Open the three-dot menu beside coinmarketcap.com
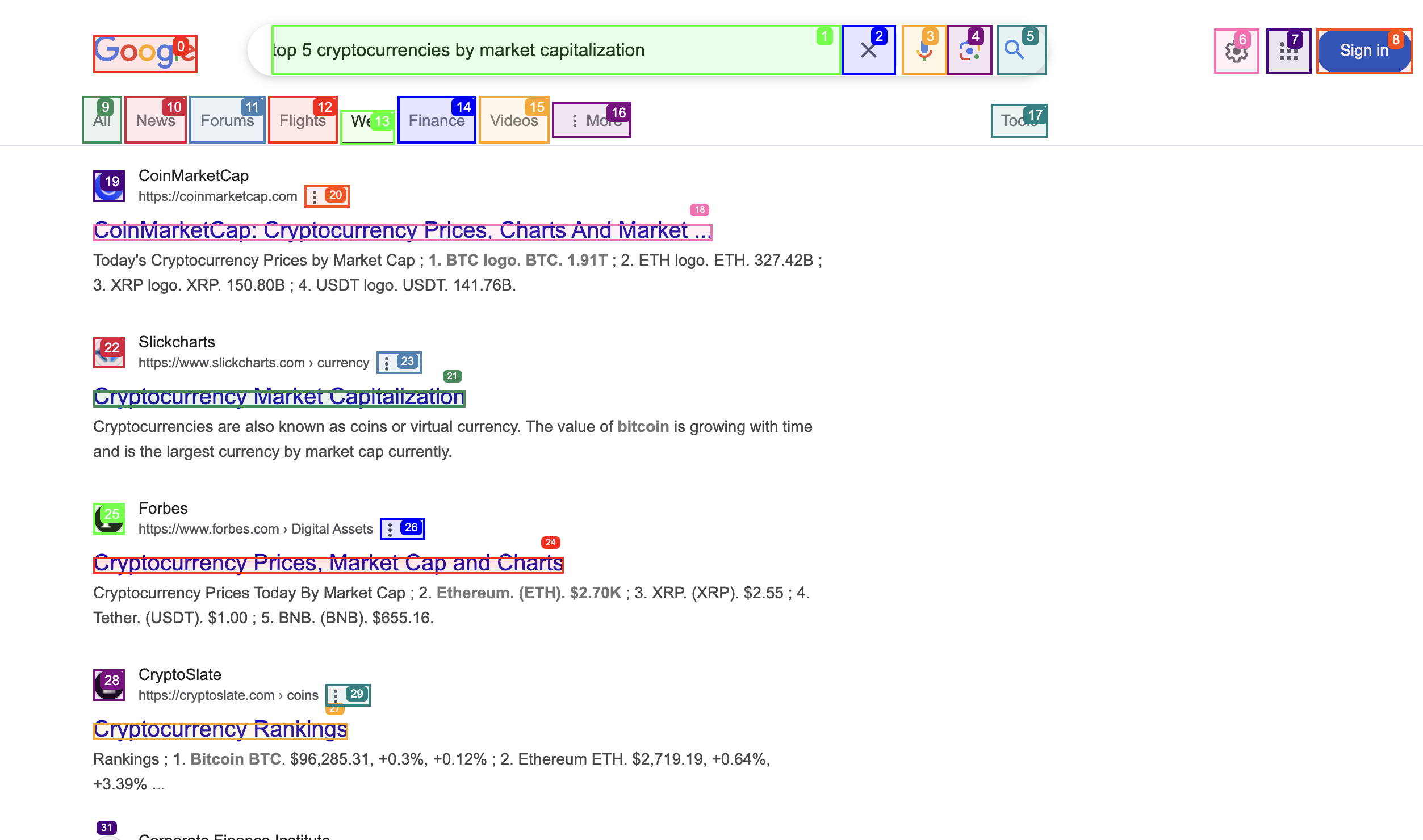 (x=315, y=196)
